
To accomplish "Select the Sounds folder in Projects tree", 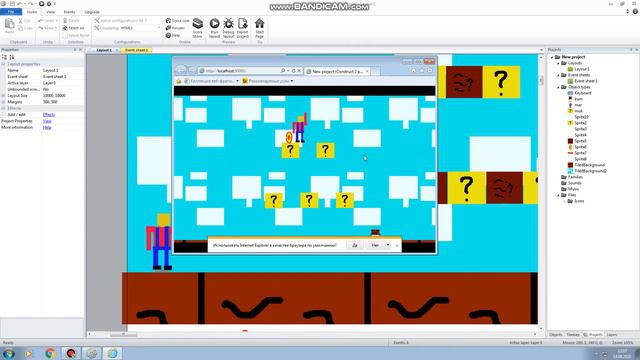I will click(x=571, y=183).
